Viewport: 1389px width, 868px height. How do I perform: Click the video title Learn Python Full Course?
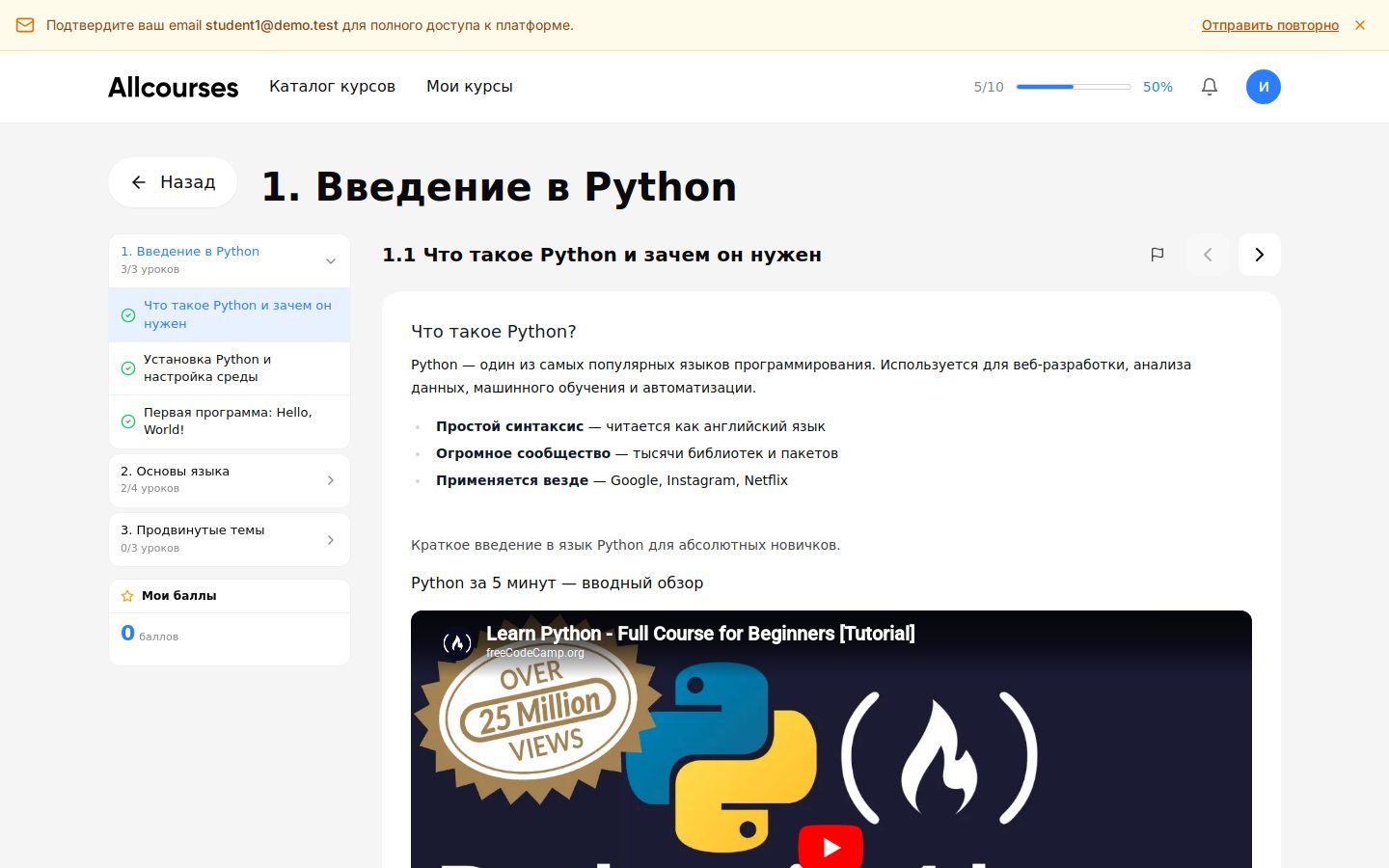[700, 634]
